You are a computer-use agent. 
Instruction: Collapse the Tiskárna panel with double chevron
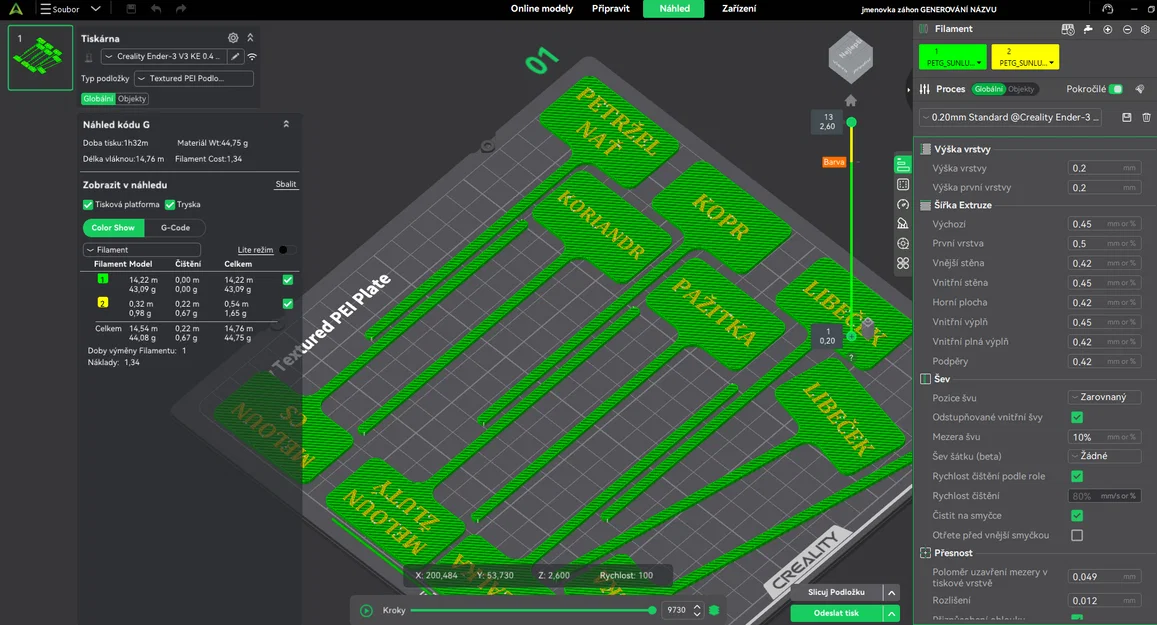(x=250, y=38)
